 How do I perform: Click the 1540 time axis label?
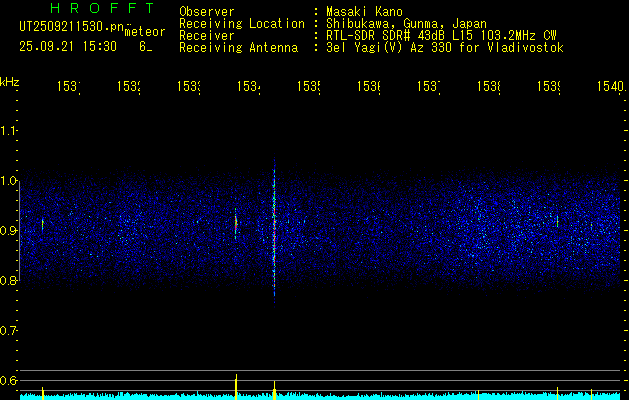tap(611, 86)
